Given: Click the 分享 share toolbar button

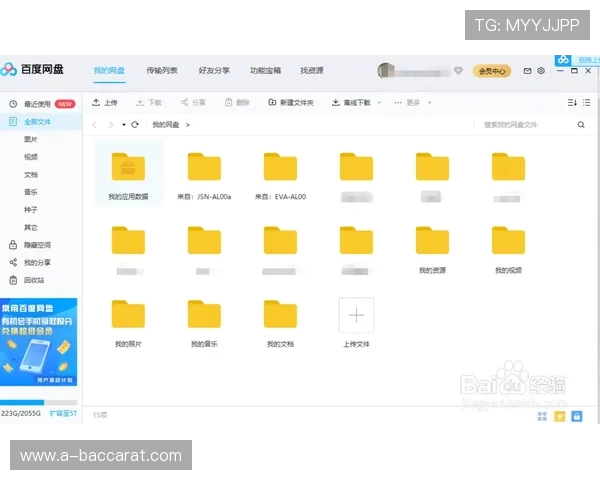Looking at the screenshot, I should click(193, 103).
